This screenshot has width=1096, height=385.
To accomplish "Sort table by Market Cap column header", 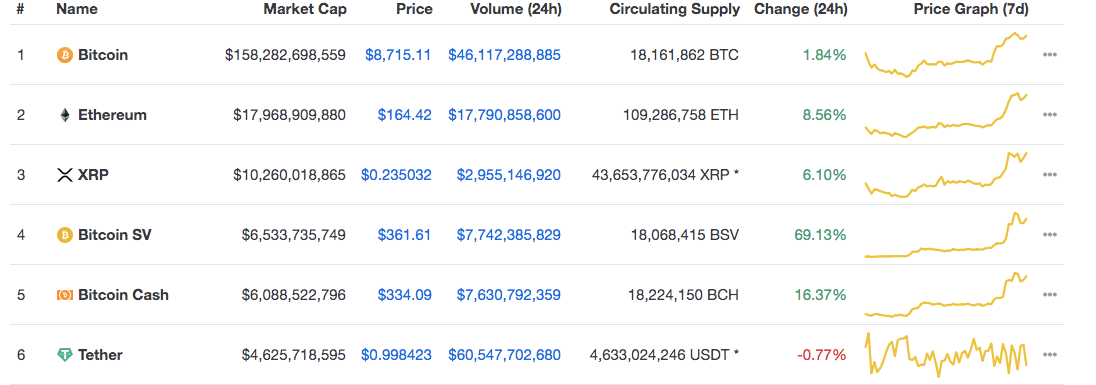I will (x=305, y=9).
